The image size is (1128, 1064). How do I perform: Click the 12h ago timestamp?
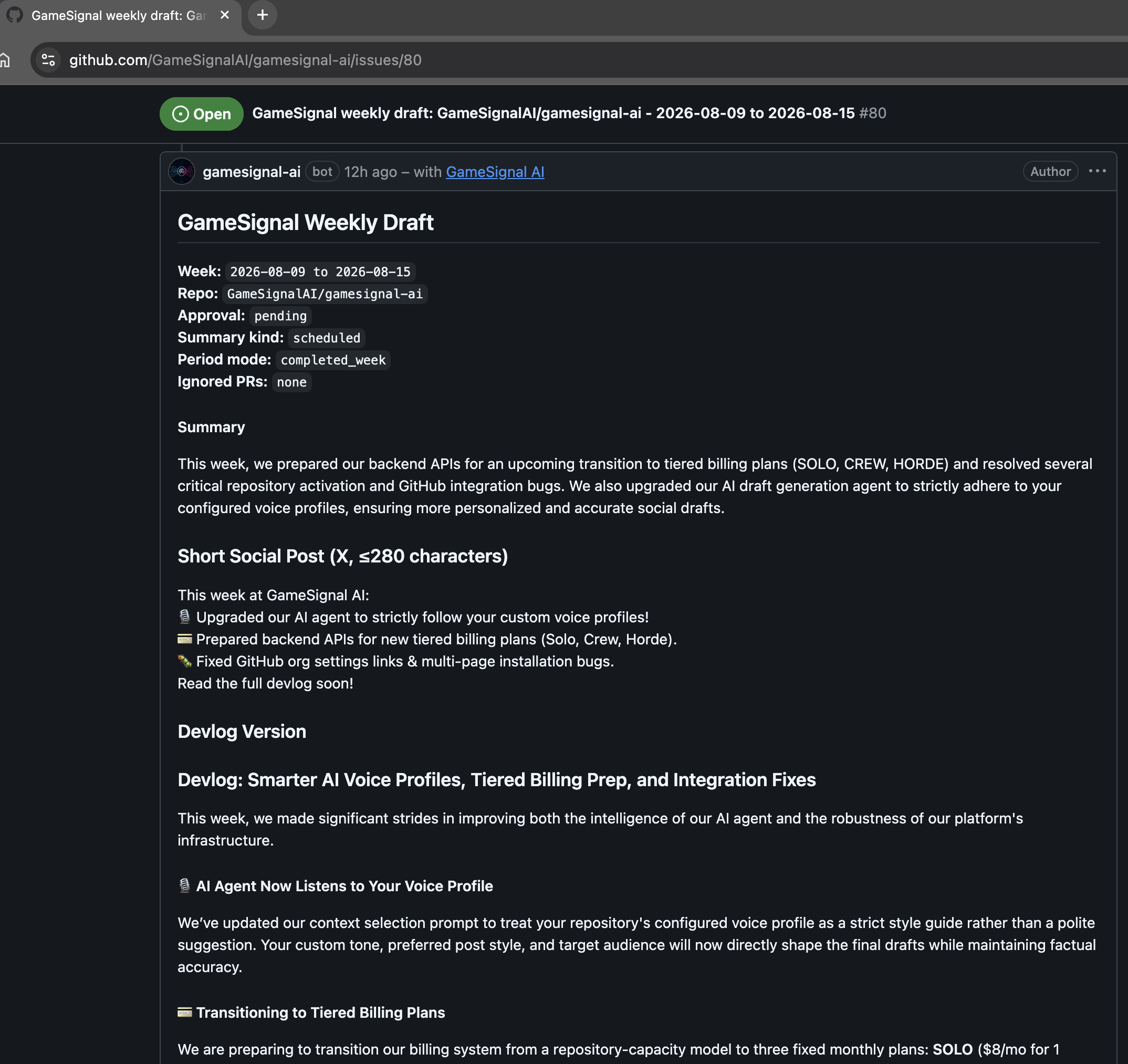(x=371, y=172)
